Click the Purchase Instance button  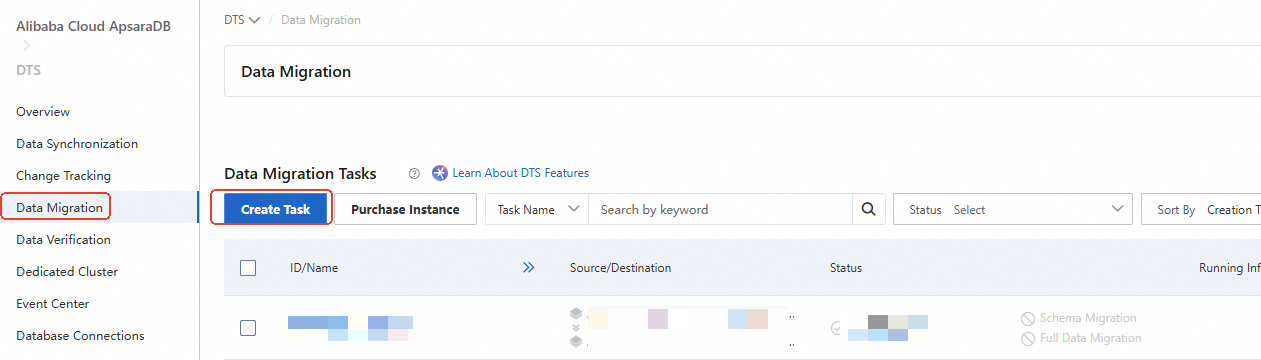click(x=405, y=209)
